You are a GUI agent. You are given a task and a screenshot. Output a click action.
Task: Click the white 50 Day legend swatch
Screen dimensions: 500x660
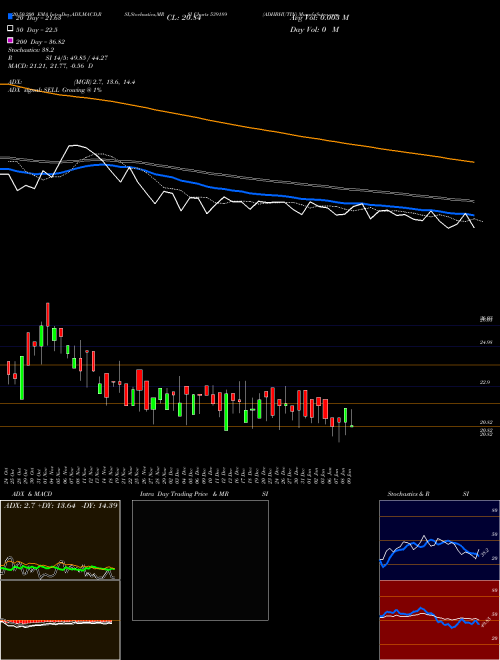click(x=10, y=29)
